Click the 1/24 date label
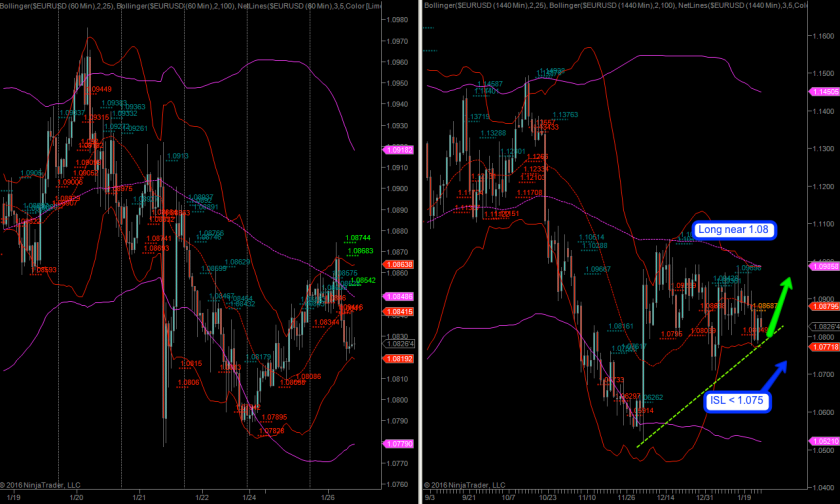 pos(249,498)
